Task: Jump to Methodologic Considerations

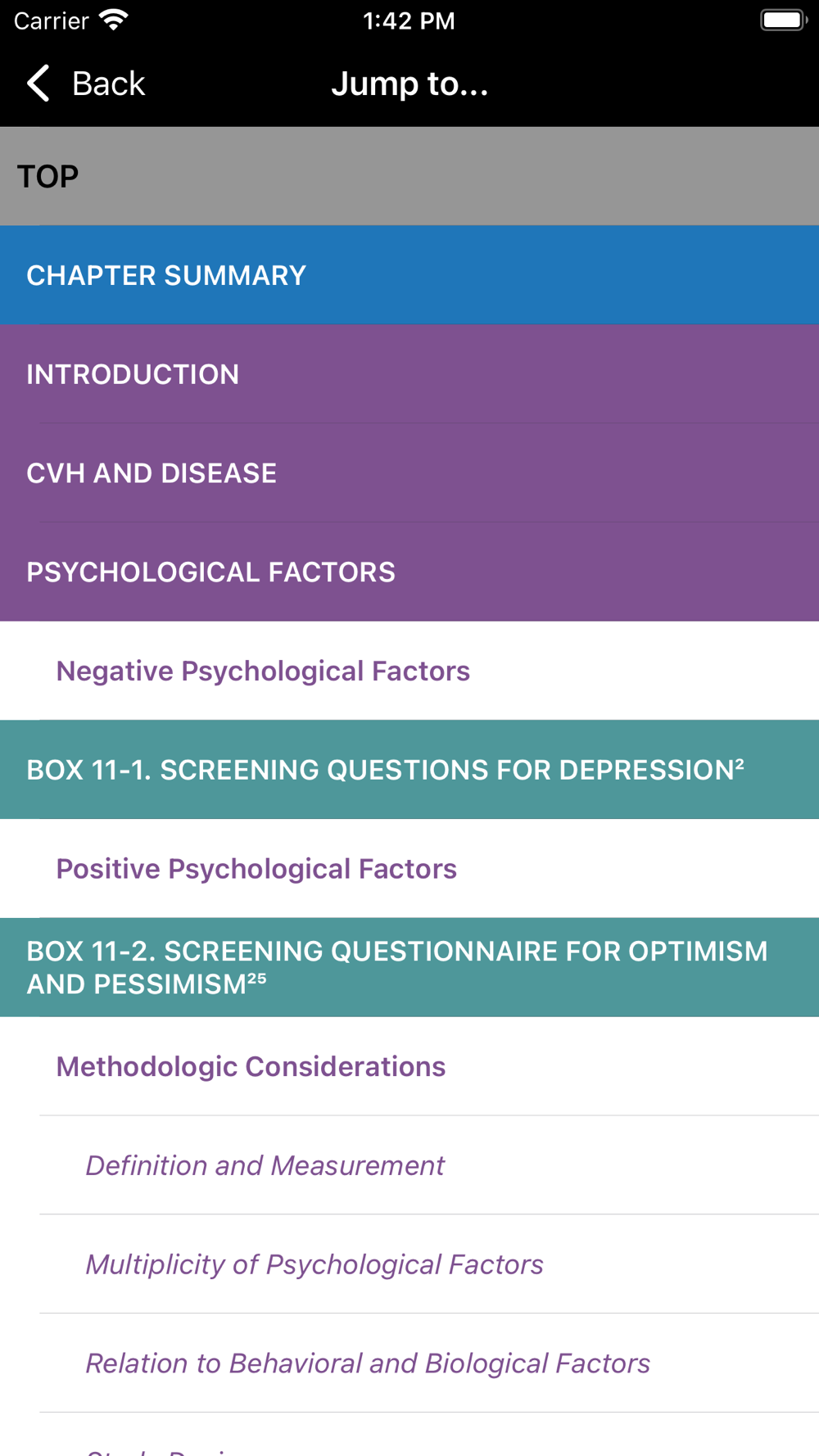Action: (x=409, y=1066)
